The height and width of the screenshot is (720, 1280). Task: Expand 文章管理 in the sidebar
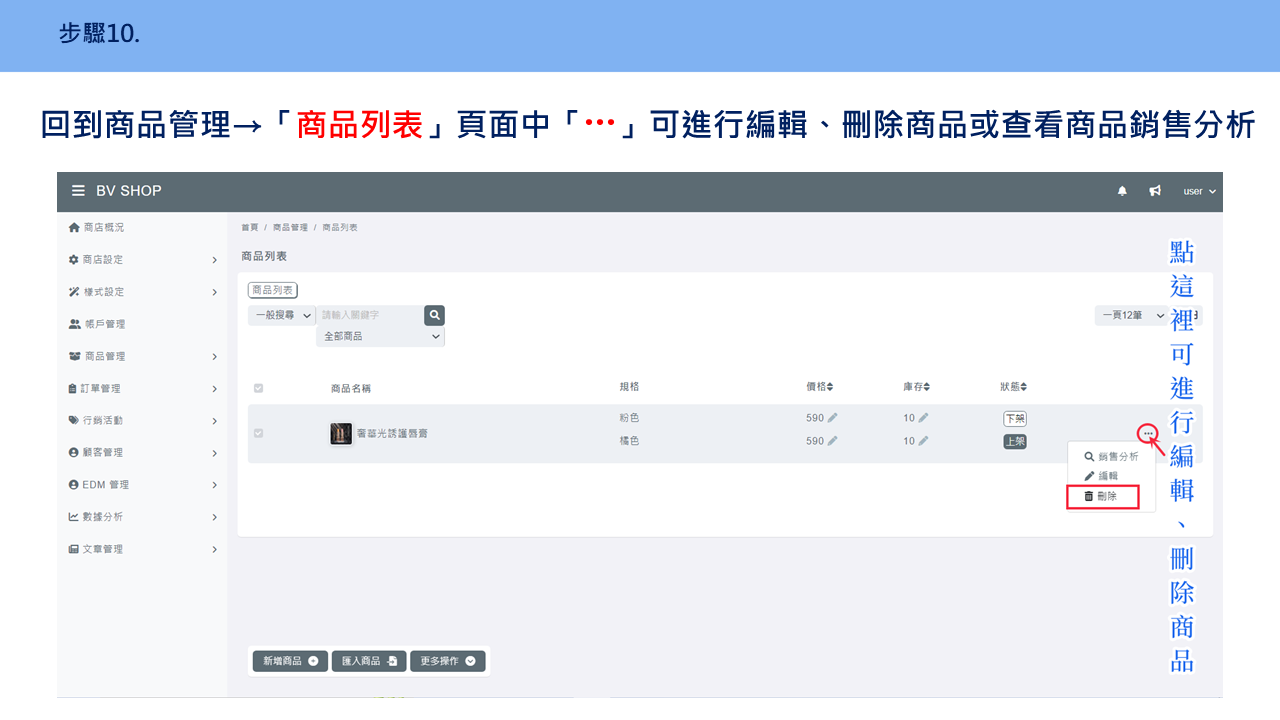coord(142,549)
